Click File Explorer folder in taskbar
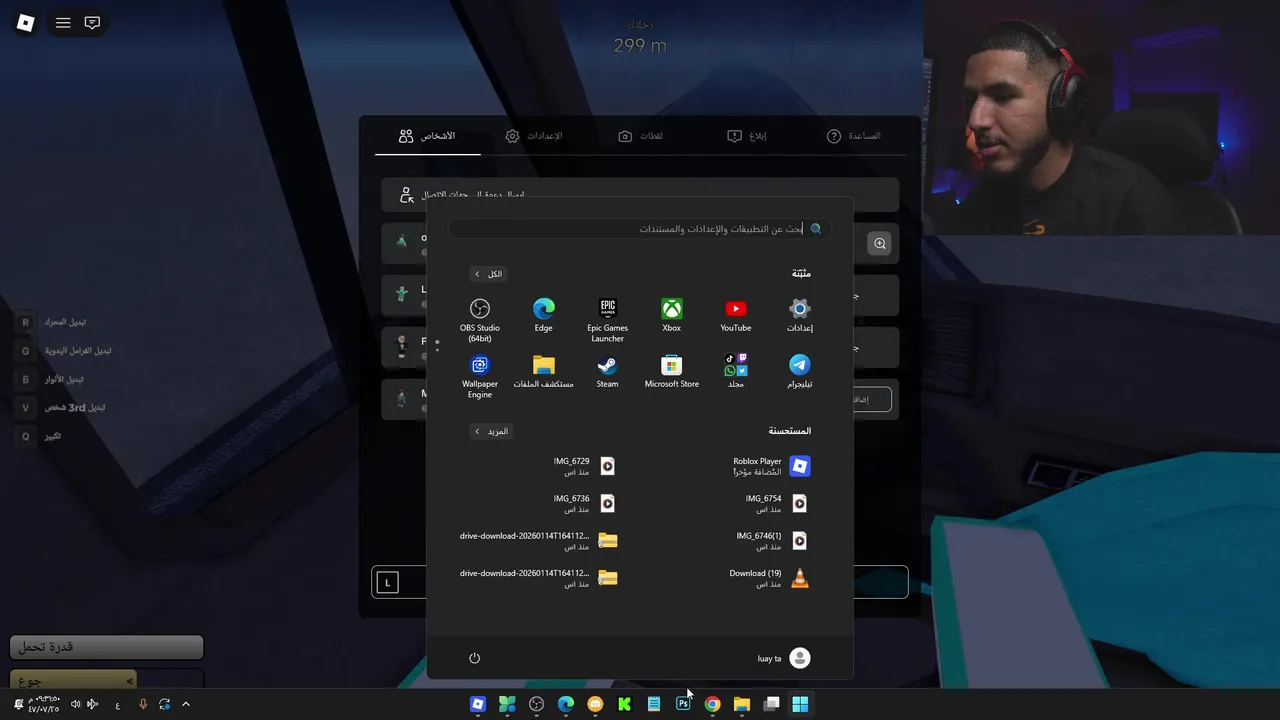Viewport: 1280px width, 720px height. coord(741,704)
